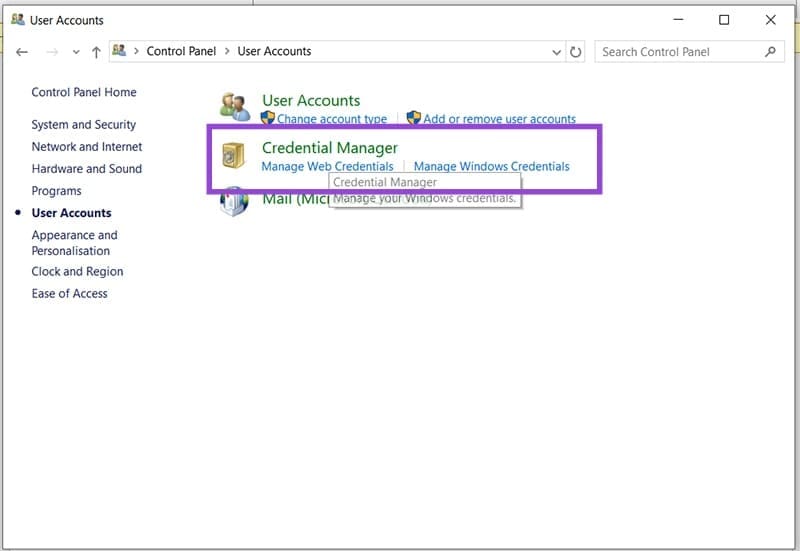
Task: Open System and Security category
Action: pos(84,124)
